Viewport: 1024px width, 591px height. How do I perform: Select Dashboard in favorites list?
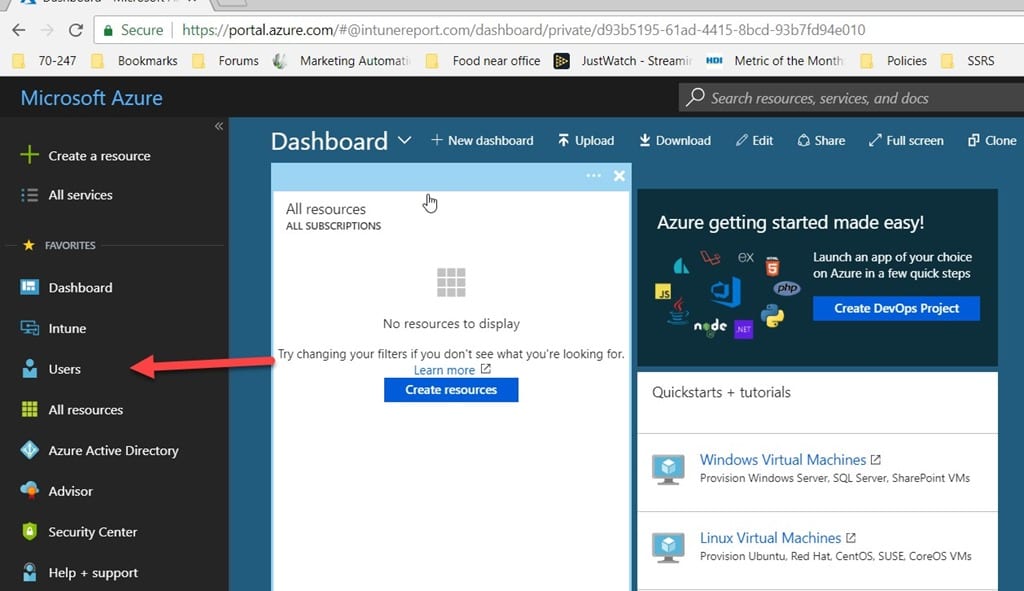(80, 287)
